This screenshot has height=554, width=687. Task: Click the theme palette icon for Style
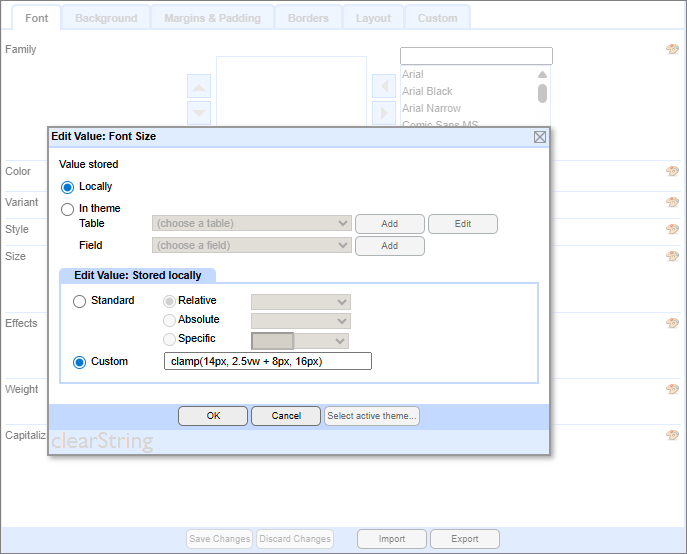pyautogui.click(x=672, y=229)
